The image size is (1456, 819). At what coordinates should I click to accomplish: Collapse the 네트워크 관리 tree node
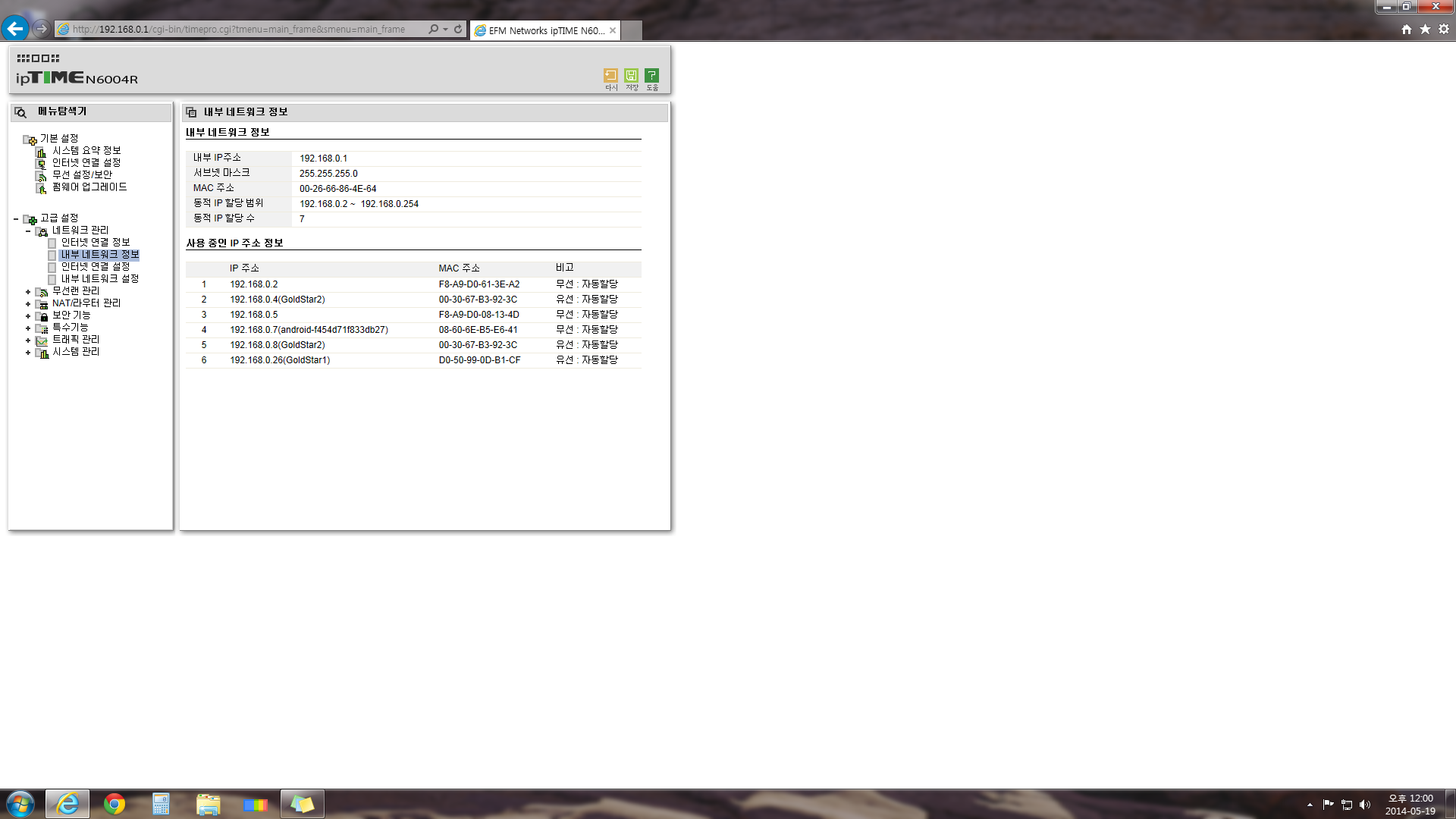(x=28, y=231)
